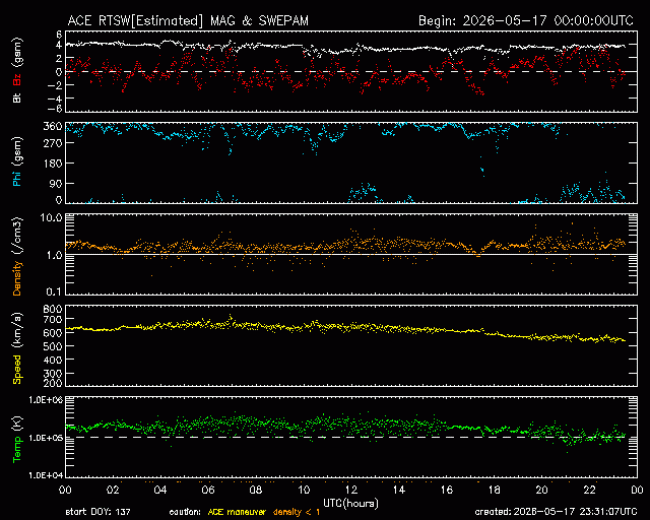Click the cyan 'Phi (gsm)' axis label

17,162
